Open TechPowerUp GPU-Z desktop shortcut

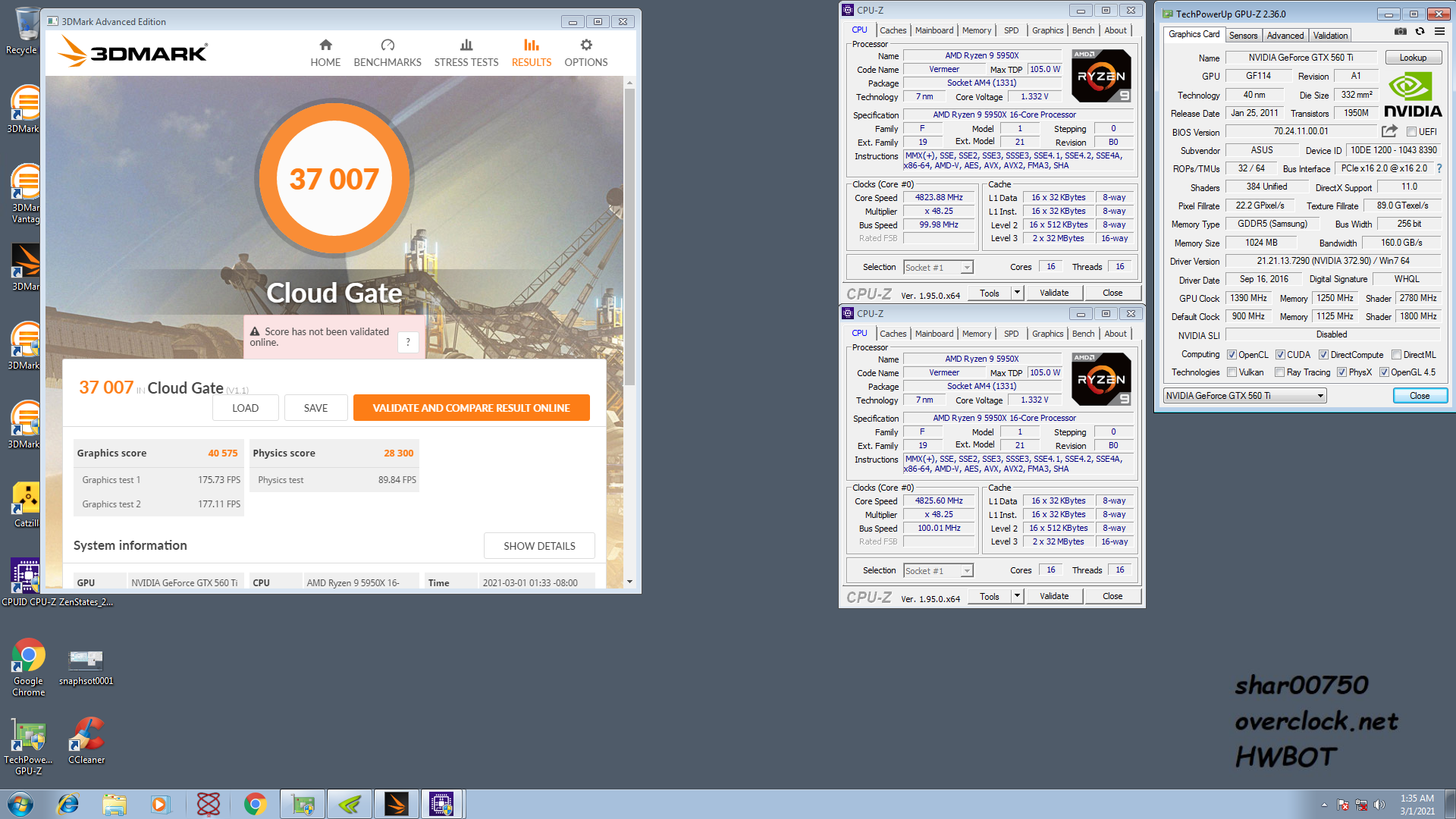pyautogui.click(x=28, y=747)
